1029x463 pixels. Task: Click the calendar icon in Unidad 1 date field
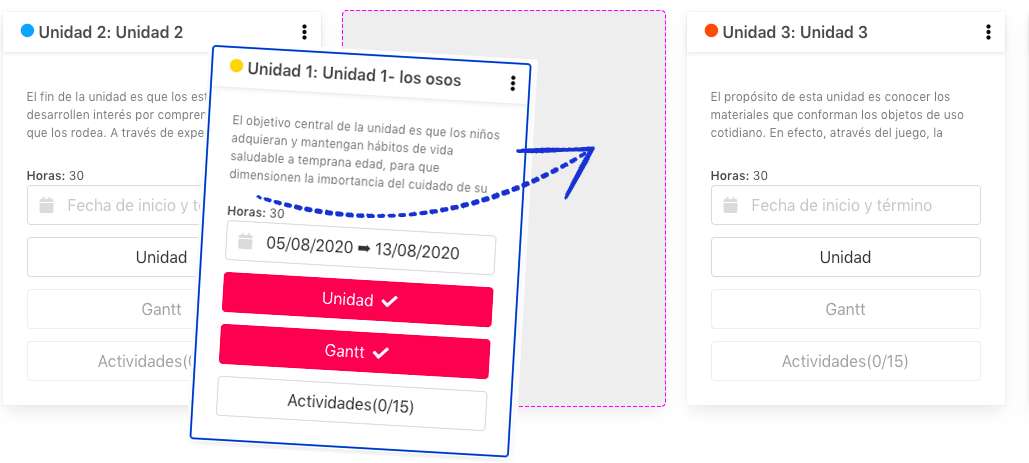pos(245,241)
